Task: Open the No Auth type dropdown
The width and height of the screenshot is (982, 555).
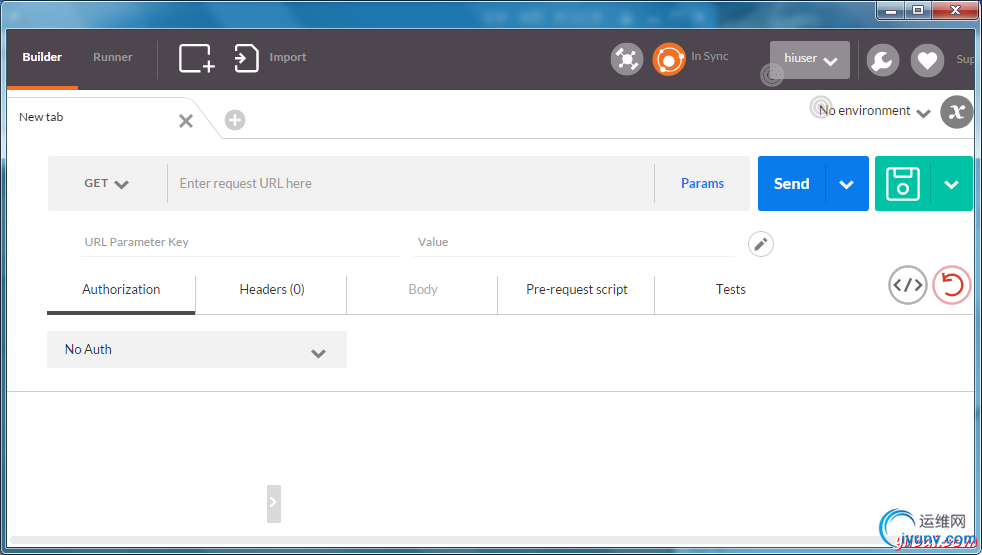Action: [197, 350]
